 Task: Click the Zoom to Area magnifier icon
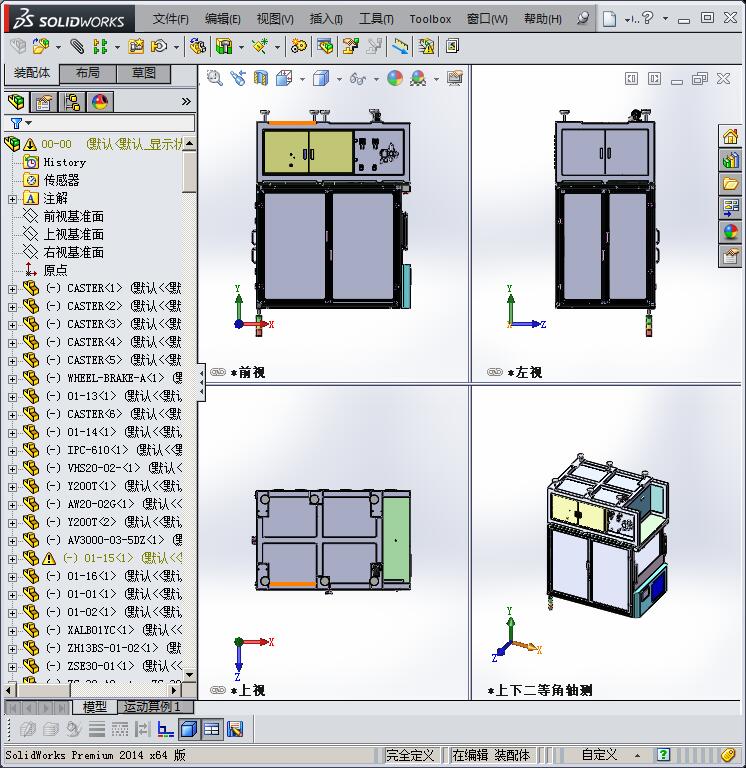[x=215, y=78]
